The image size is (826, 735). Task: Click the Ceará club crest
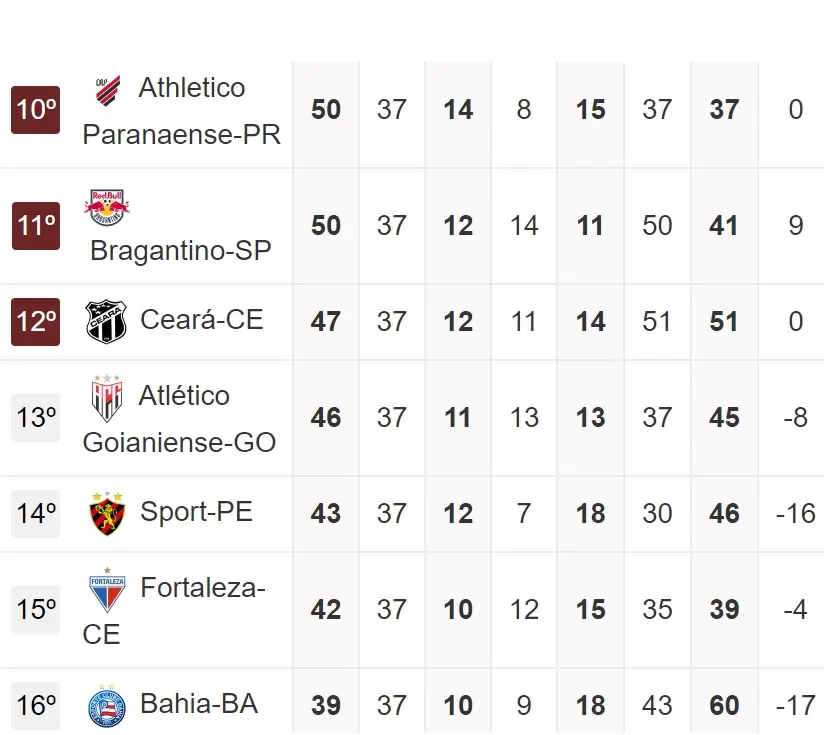coord(107,321)
